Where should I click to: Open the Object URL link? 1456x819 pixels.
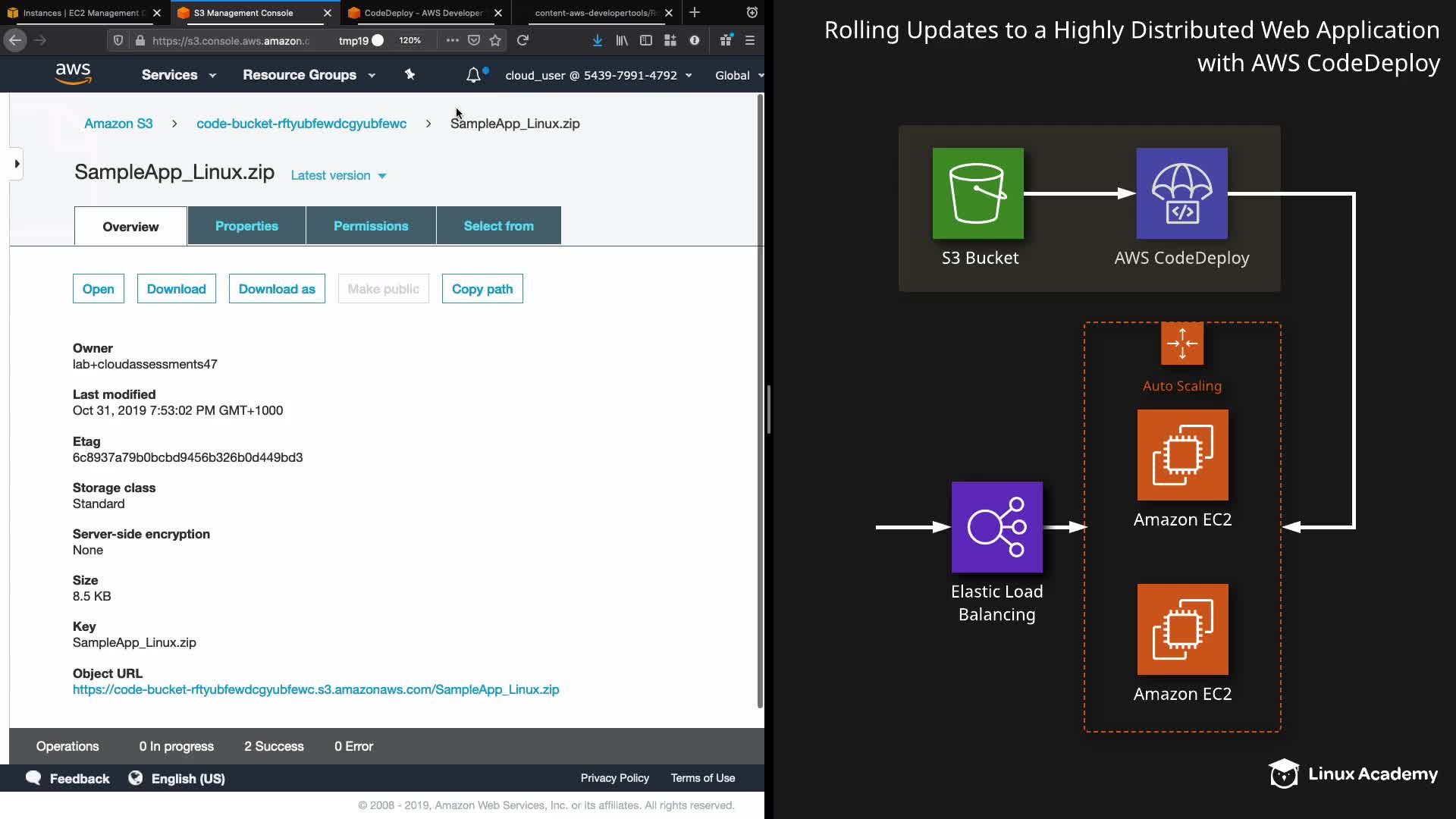point(315,689)
